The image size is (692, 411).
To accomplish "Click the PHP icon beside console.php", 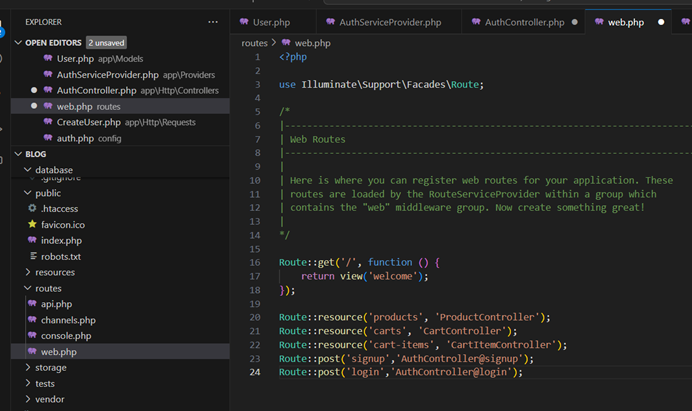I will coord(32,335).
